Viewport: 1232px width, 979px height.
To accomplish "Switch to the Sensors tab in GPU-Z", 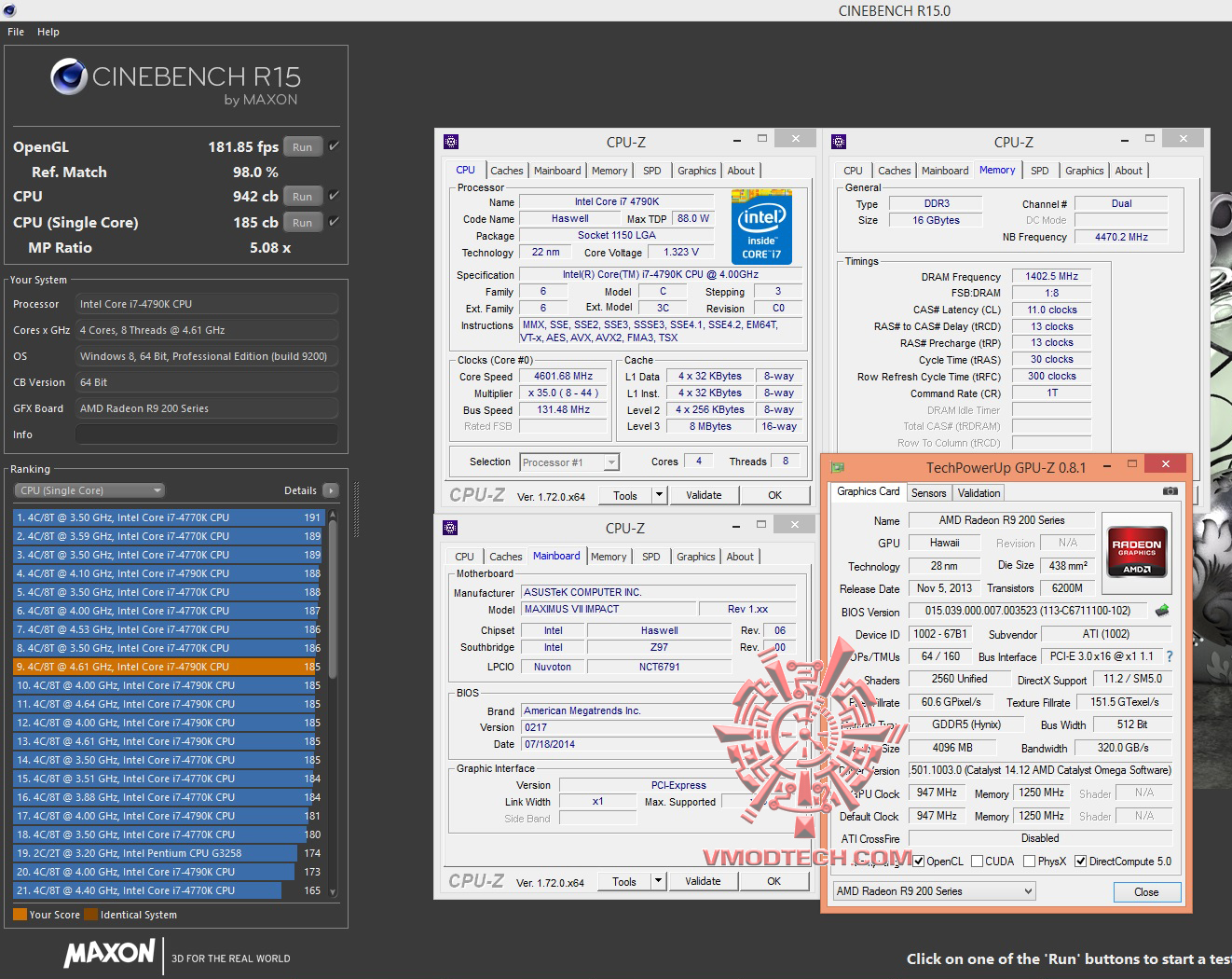I will point(928,493).
